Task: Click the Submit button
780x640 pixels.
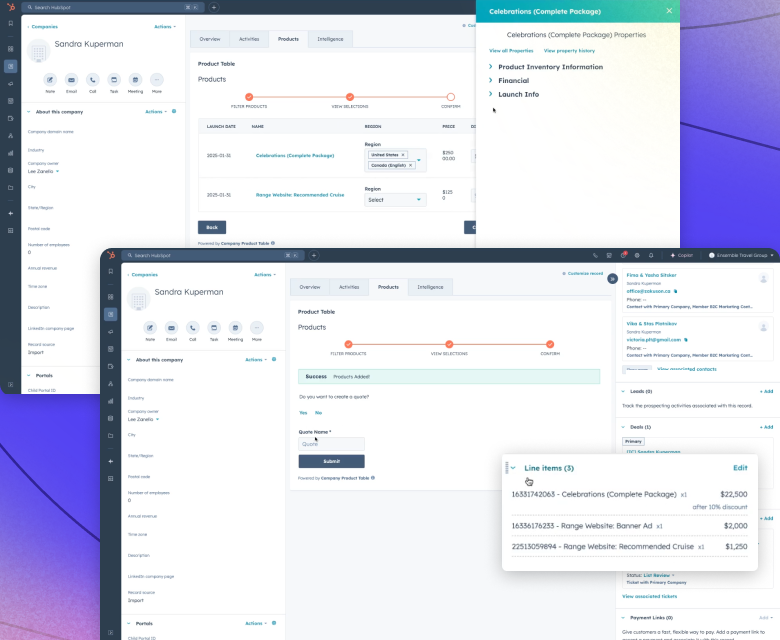Action: tap(331, 461)
